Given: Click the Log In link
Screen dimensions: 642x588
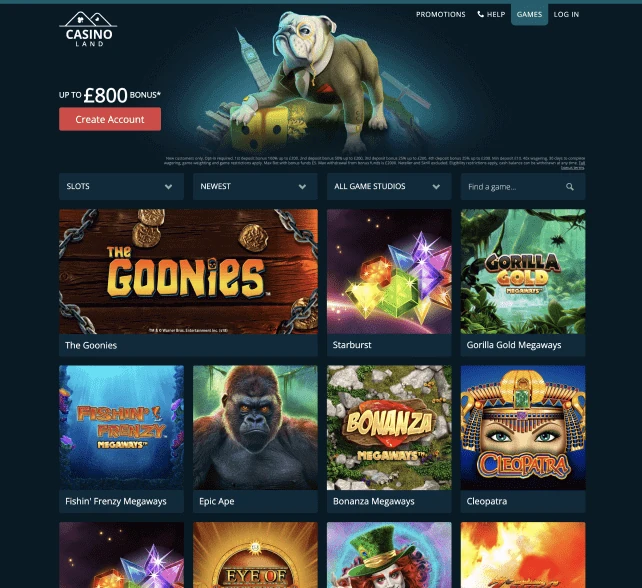Looking at the screenshot, I should (566, 14).
